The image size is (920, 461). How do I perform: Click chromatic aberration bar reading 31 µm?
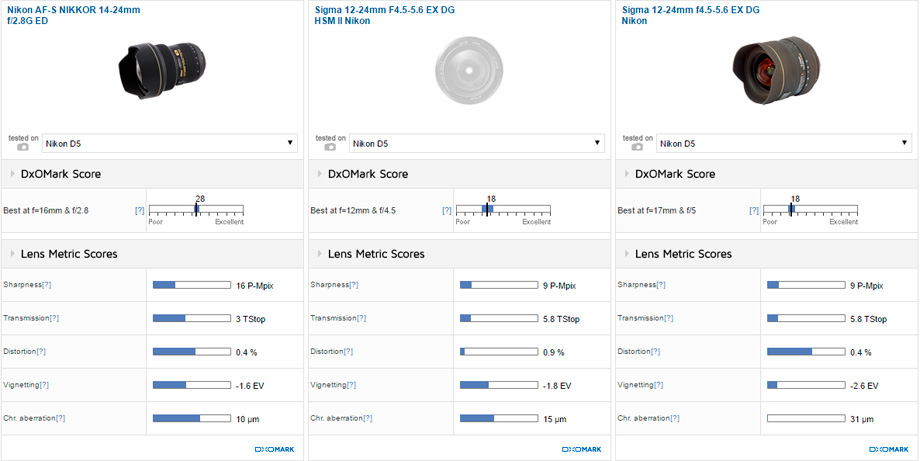[x=806, y=419]
